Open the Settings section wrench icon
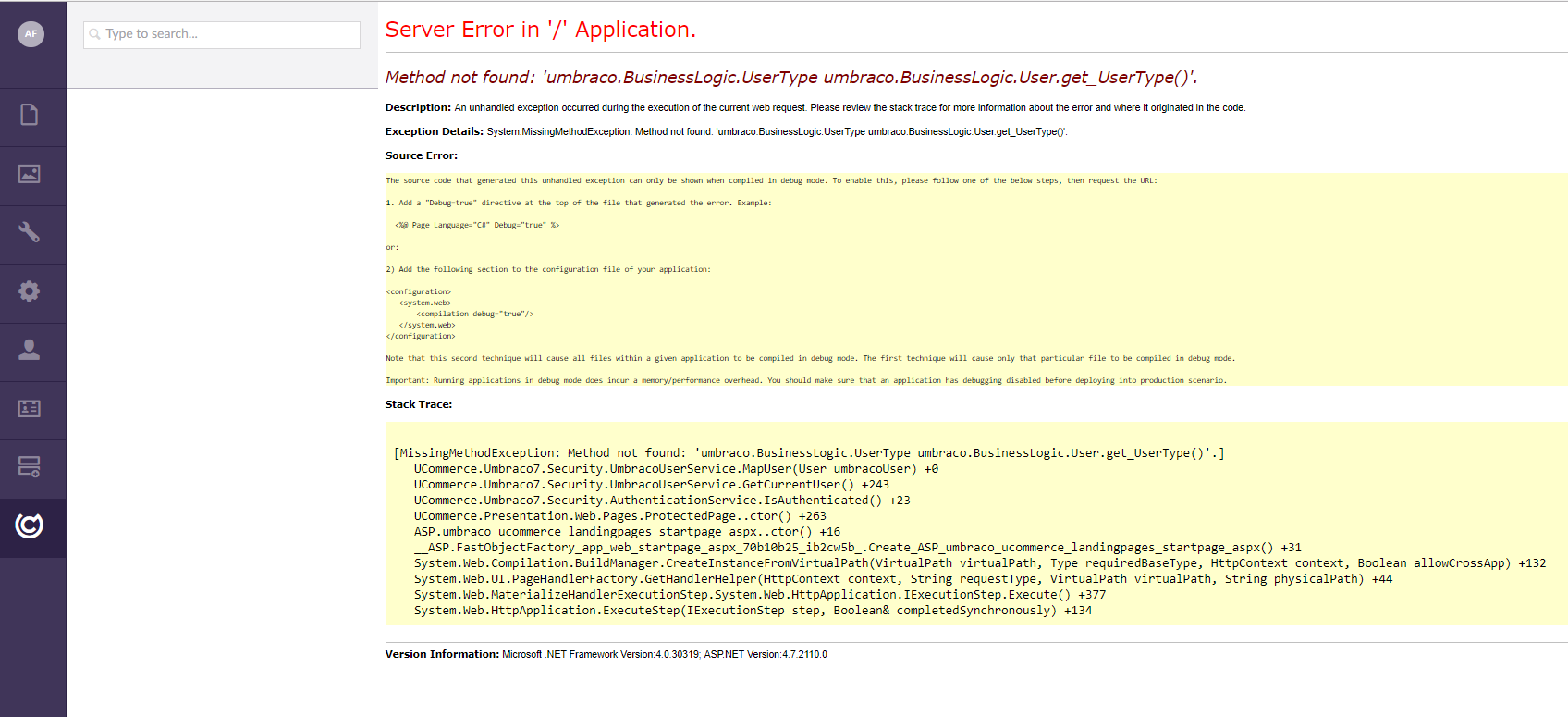Viewport: 1568px width, 717px height. (x=30, y=232)
